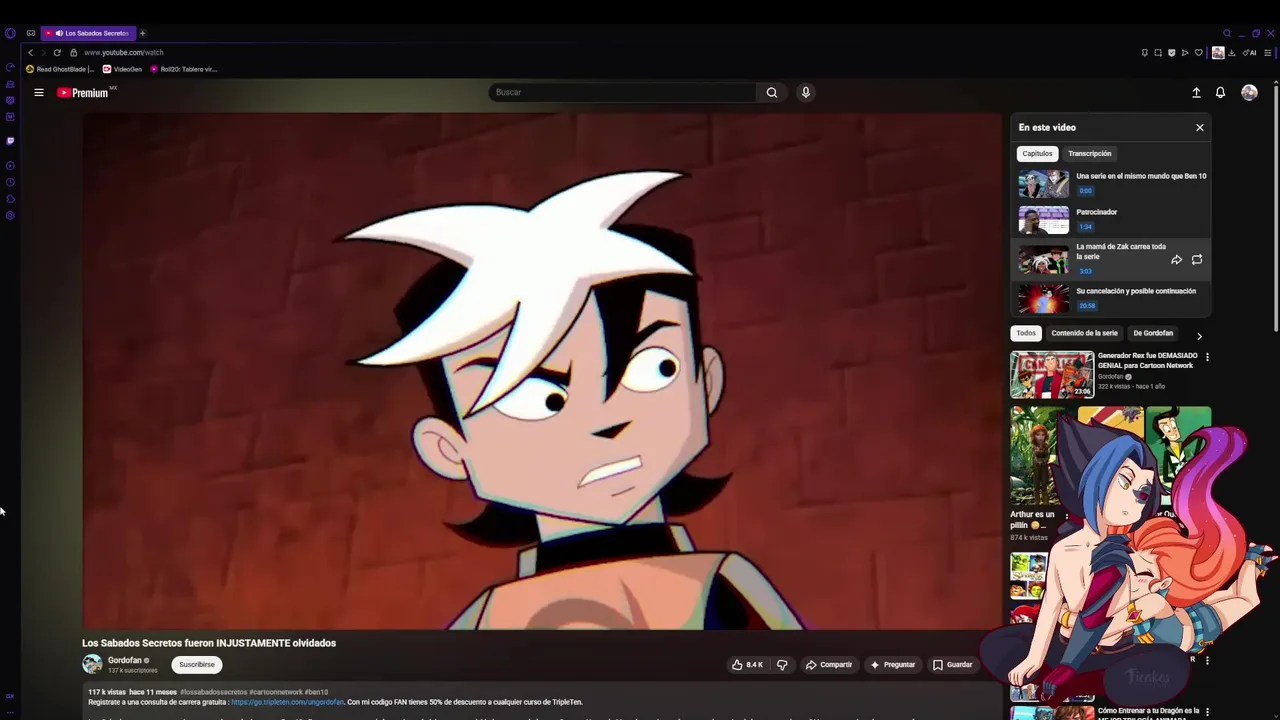
Task: Click the video player area
Action: [542, 371]
